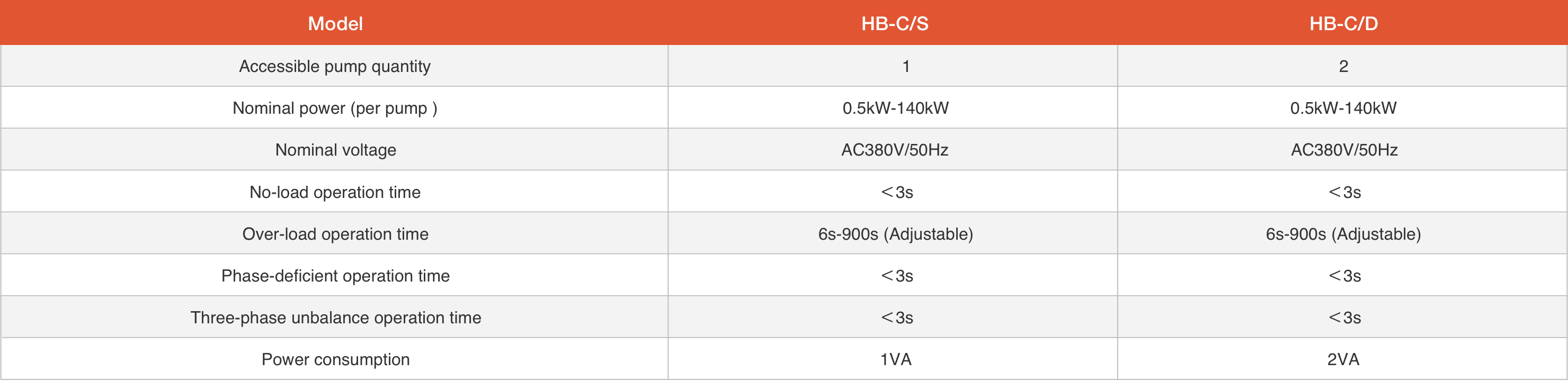This screenshot has width=1568, height=381.
Task: Select the Nominal voltage row label
Action: 335,150
